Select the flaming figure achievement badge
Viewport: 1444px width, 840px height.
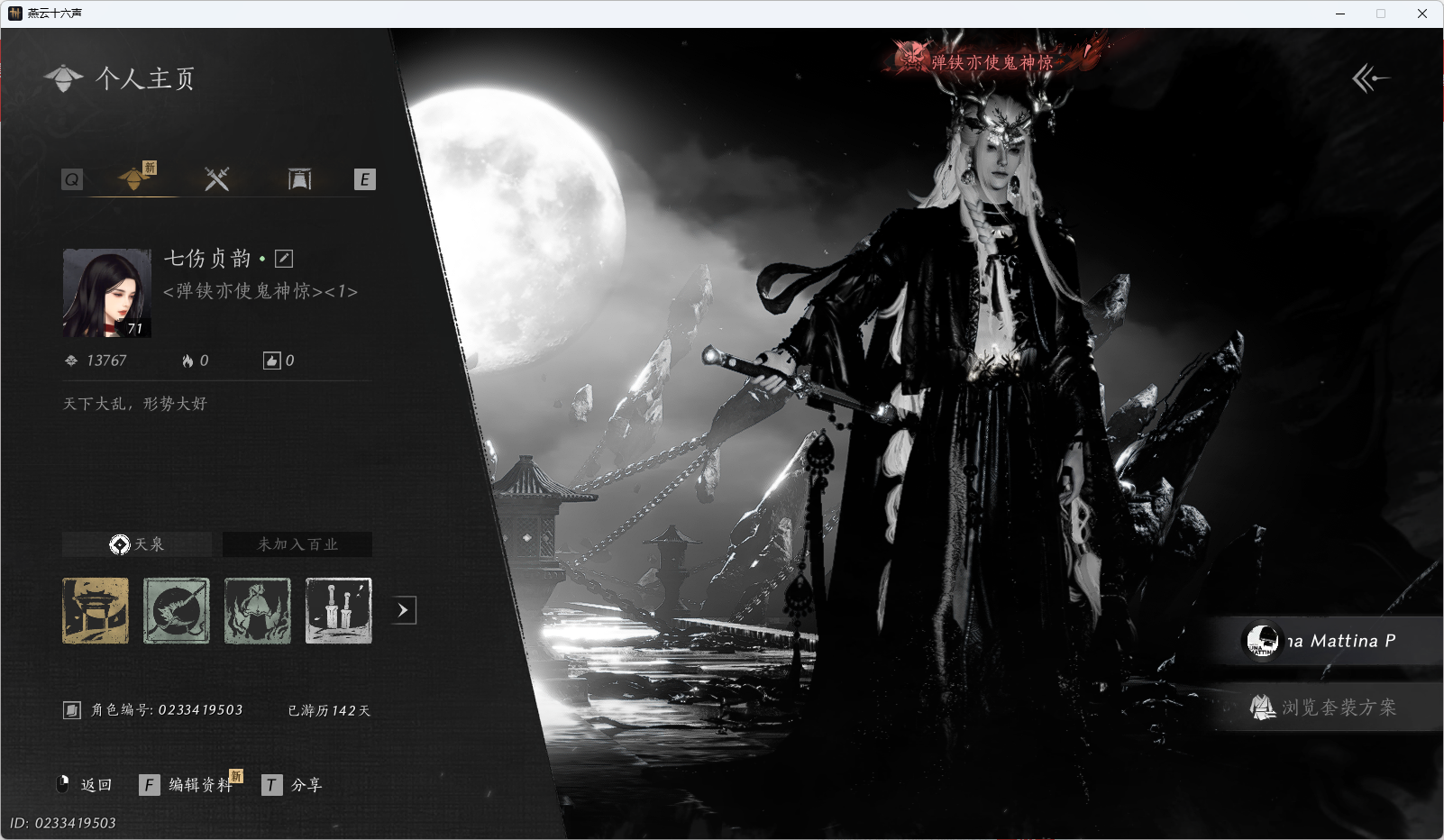pos(258,611)
